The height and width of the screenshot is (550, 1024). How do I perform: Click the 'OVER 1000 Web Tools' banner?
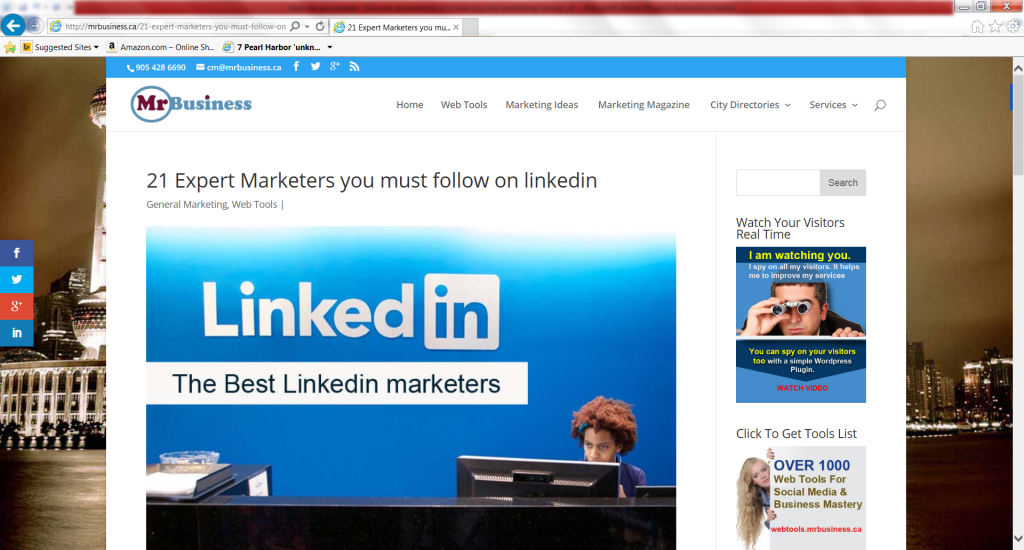pyautogui.click(x=801, y=498)
